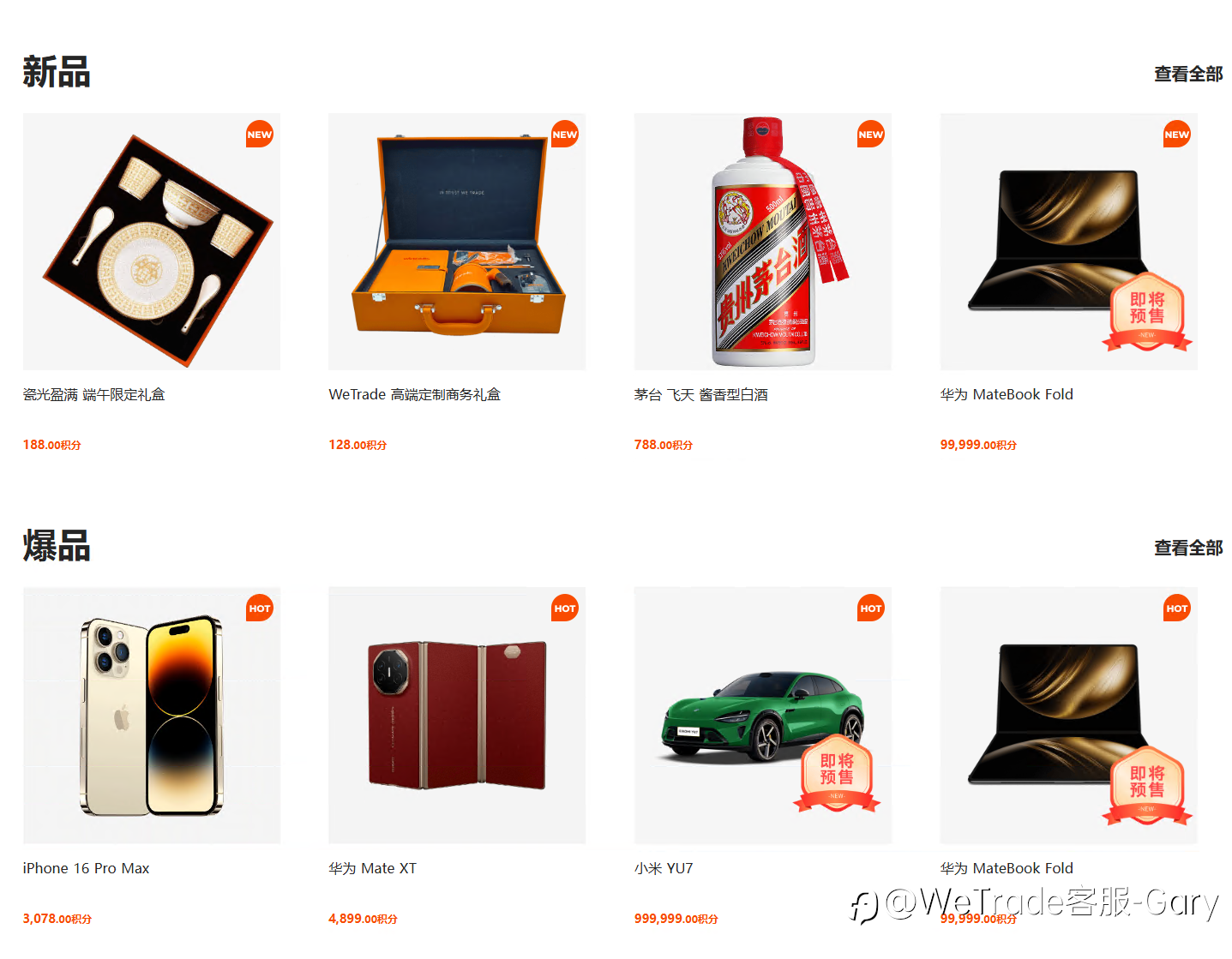Click 即将预售 badge in 新品 MateBook Fold
Image resolution: width=1232 pixels, height=959 pixels.
pos(1147,311)
